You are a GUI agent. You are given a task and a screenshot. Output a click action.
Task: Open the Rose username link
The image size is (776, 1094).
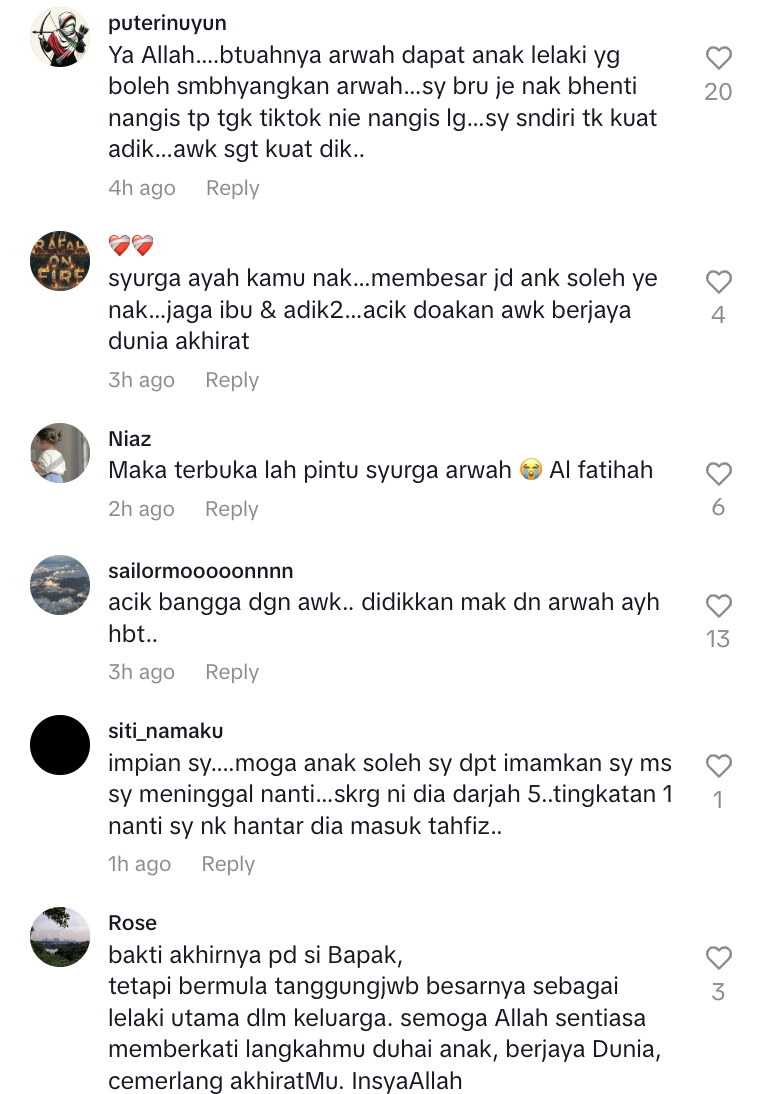(x=133, y=923)
